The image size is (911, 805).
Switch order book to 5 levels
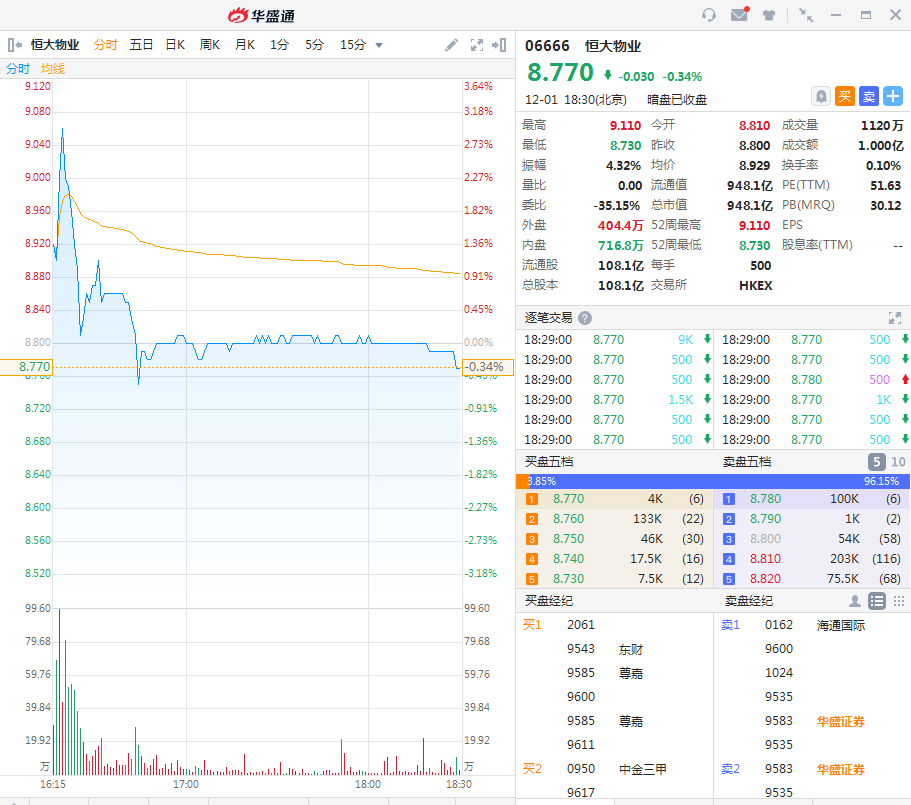pos(877,462)
